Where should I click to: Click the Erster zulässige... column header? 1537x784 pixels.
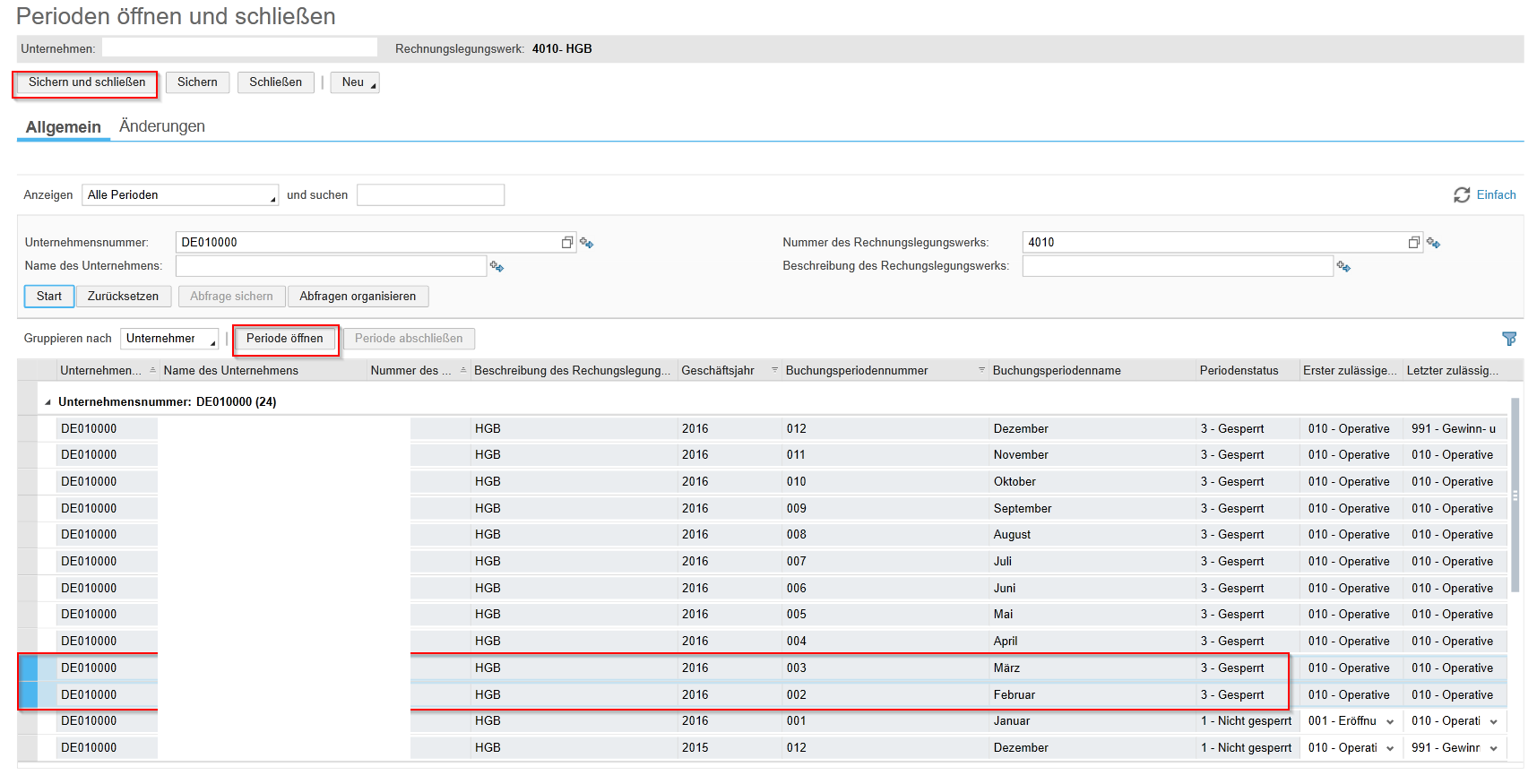click(x=1351, y=370)
